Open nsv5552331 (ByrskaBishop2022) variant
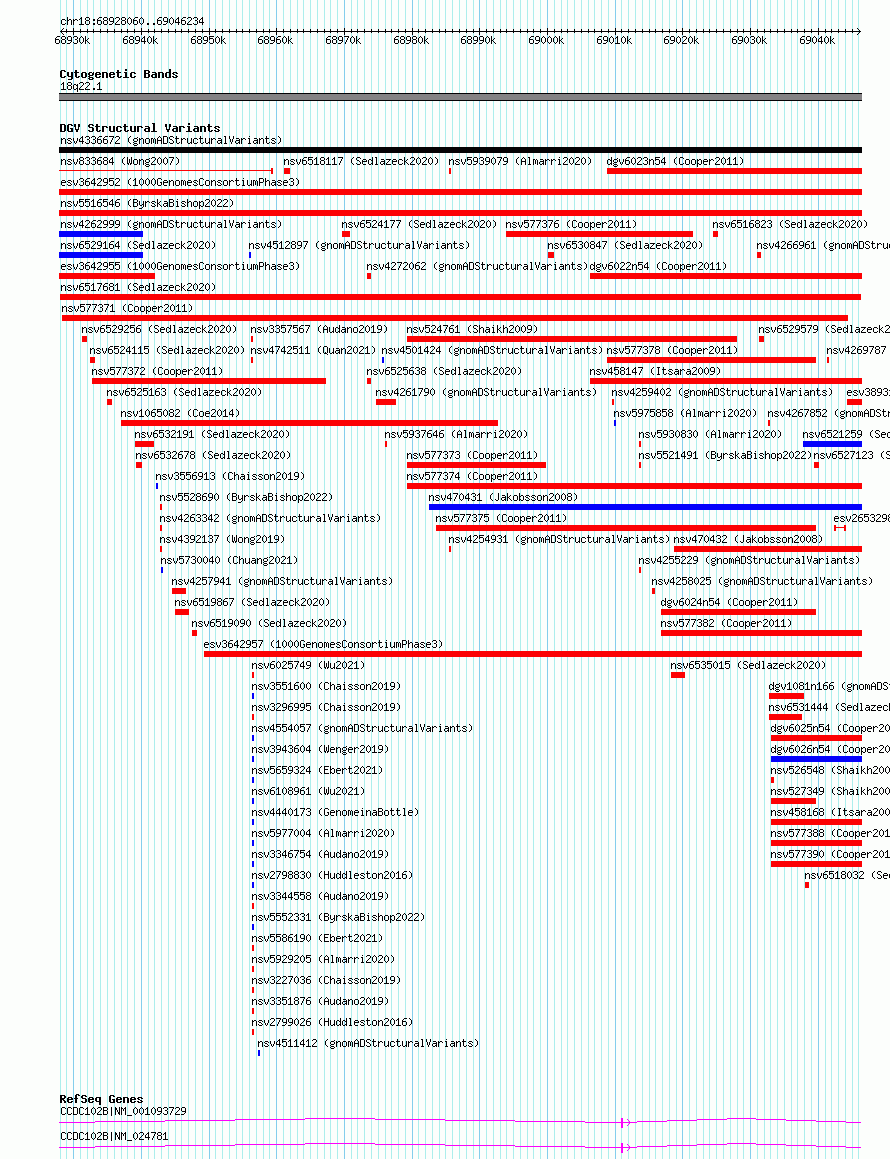The width and height of the screenshot is (890, 1159). pos(339,917)
